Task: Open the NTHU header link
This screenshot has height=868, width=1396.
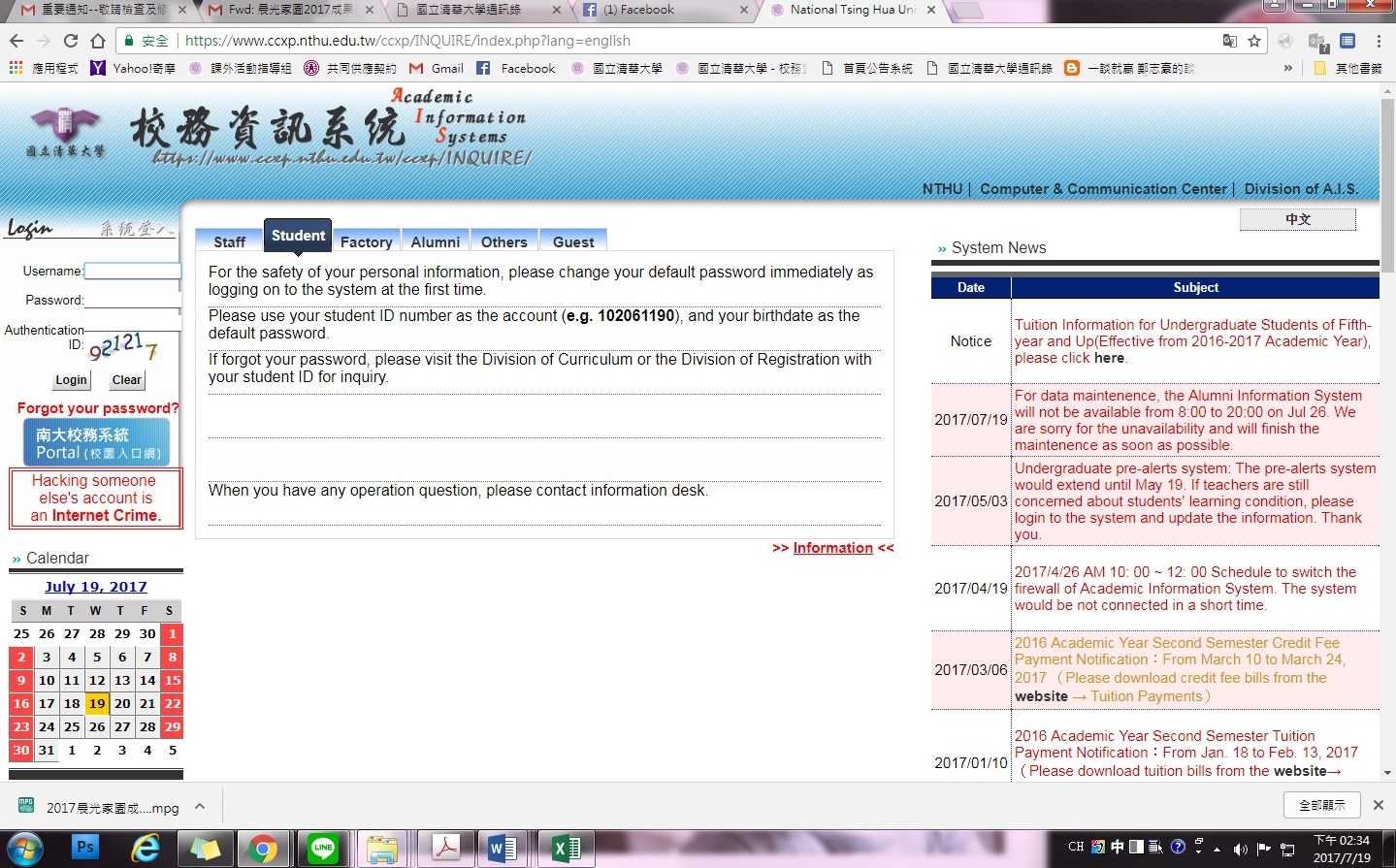Action: point(942,189)
